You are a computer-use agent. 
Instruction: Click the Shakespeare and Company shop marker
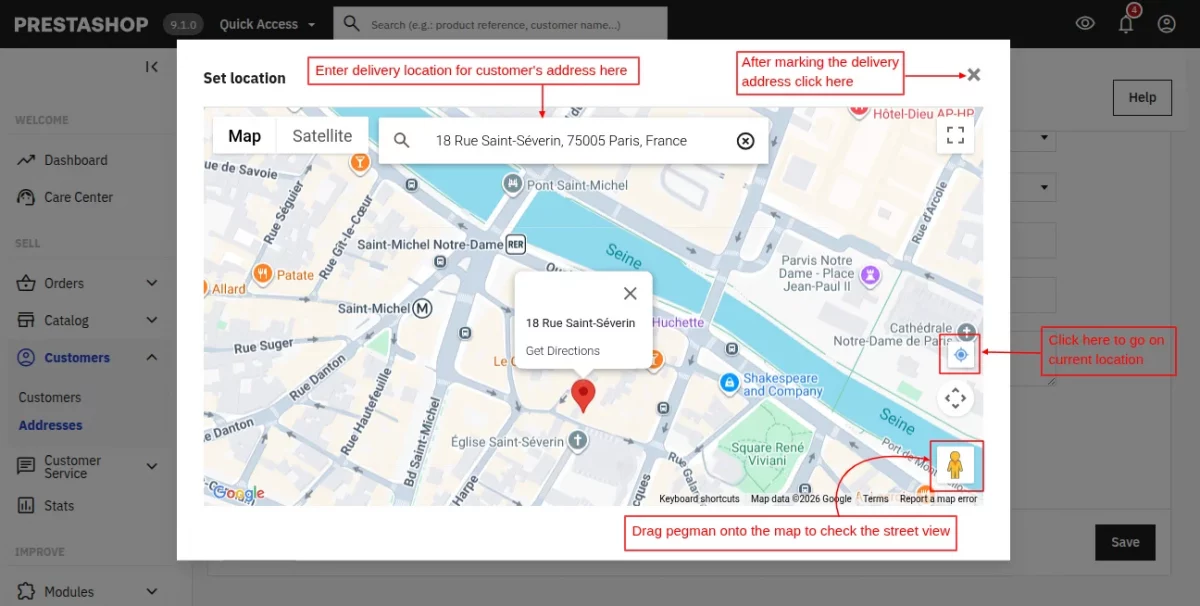click(730, 382)
